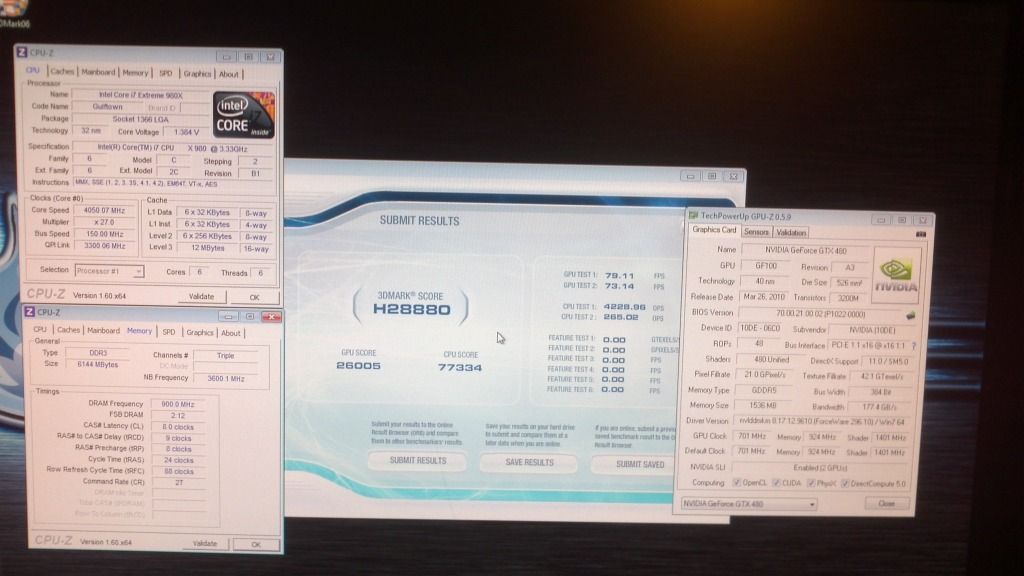Screen dimensions: 1024x576
Task: Click the multiplier value "x 27.0"
Action: (x=104, y=222)
